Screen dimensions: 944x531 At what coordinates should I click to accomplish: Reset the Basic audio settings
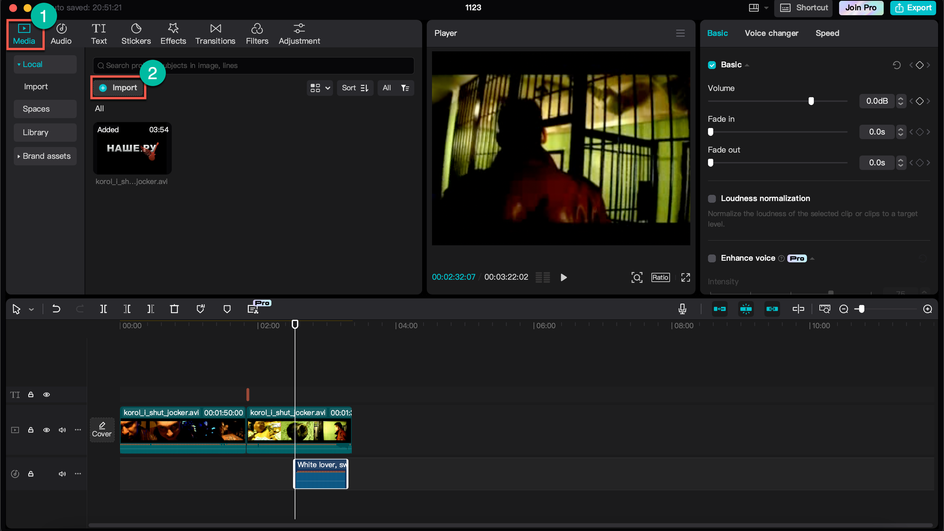point(896,65)
